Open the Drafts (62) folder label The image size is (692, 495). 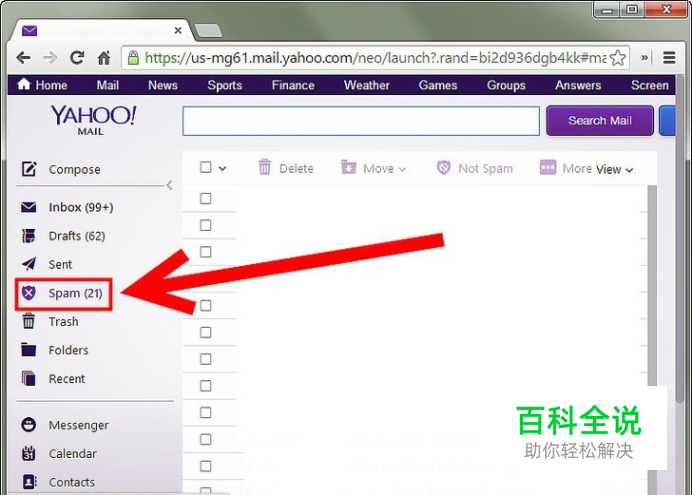click(77, 236)
